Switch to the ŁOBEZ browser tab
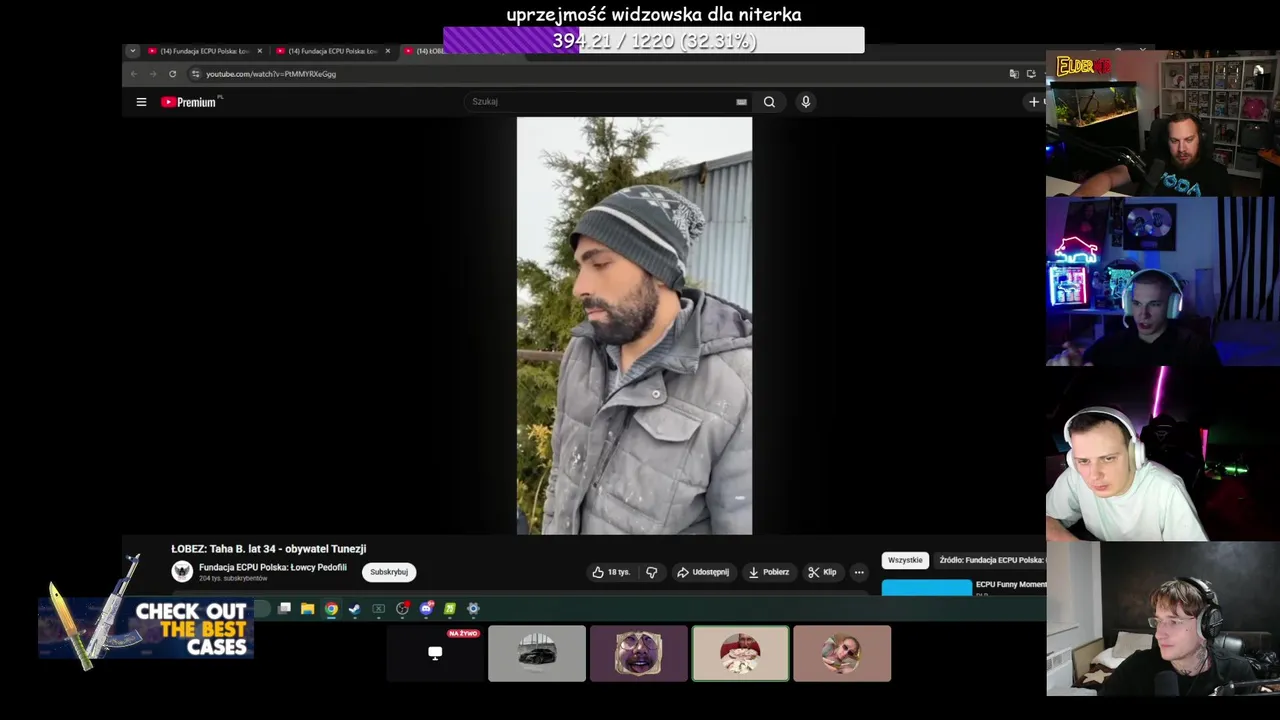1280x720 pixels. pyautogui.click(x=426, y=51)
